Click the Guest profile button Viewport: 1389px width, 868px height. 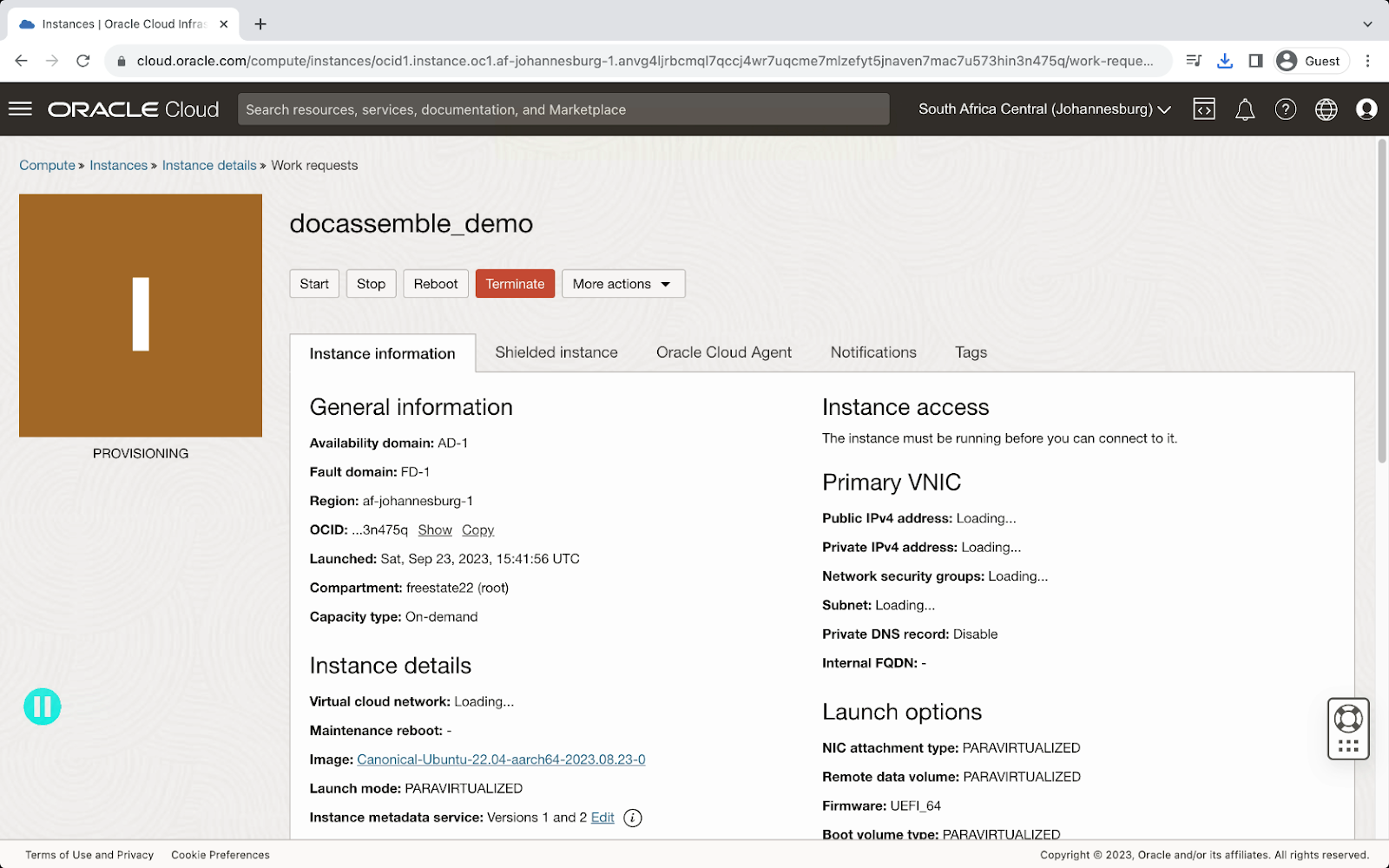[1312, 61]
